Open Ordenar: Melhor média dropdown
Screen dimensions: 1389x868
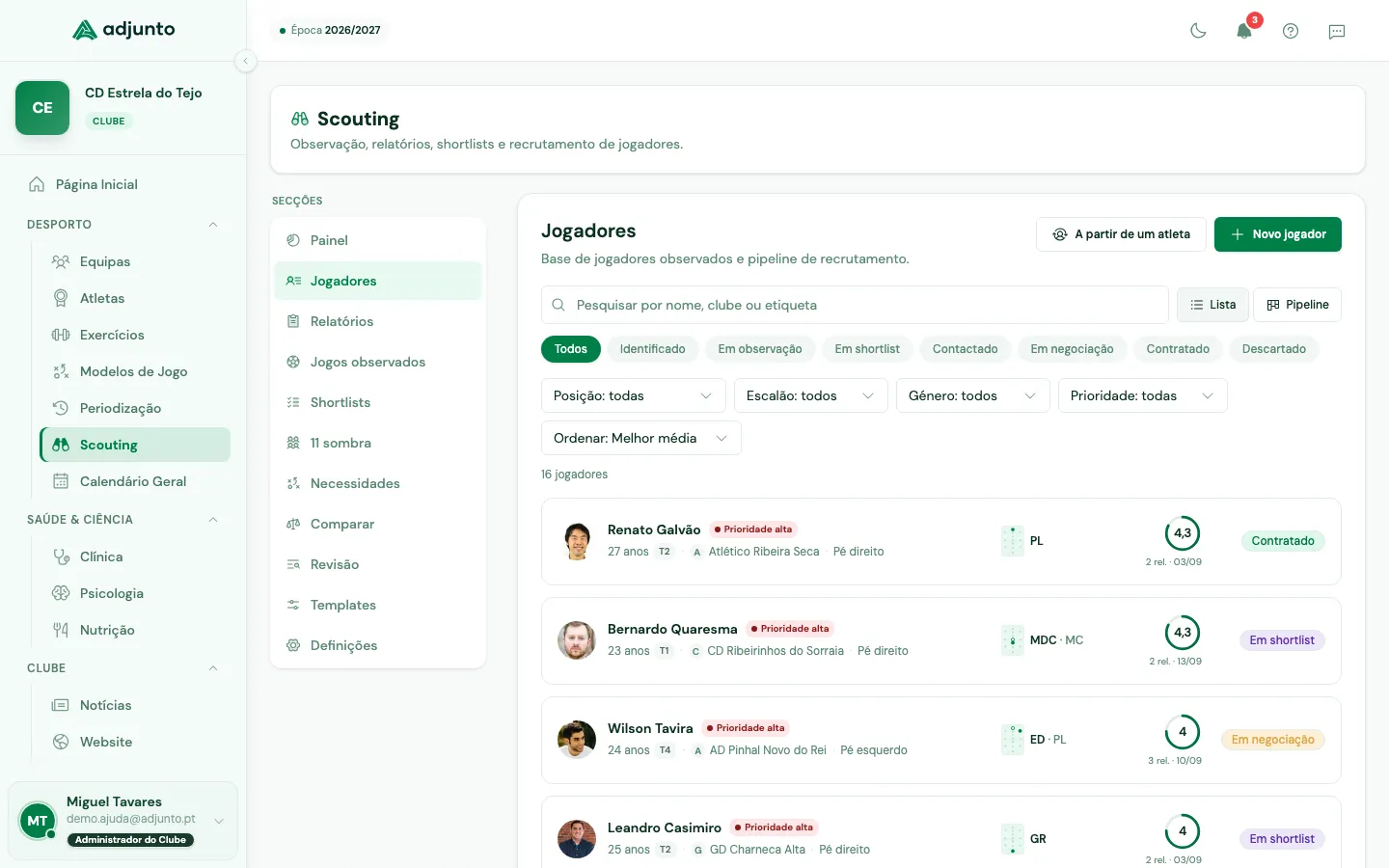point(641,438)
